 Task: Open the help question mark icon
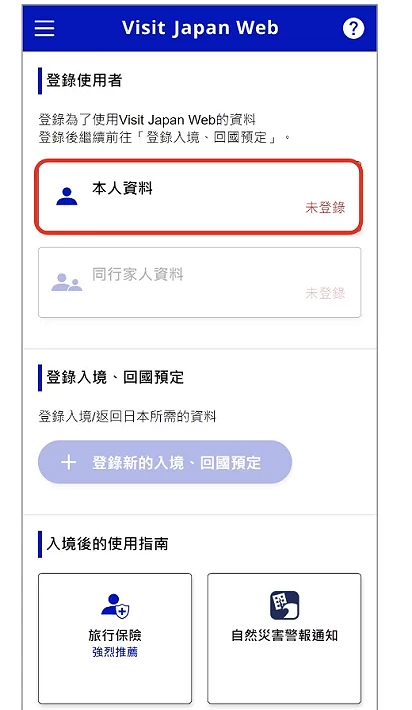pos(353,29)
